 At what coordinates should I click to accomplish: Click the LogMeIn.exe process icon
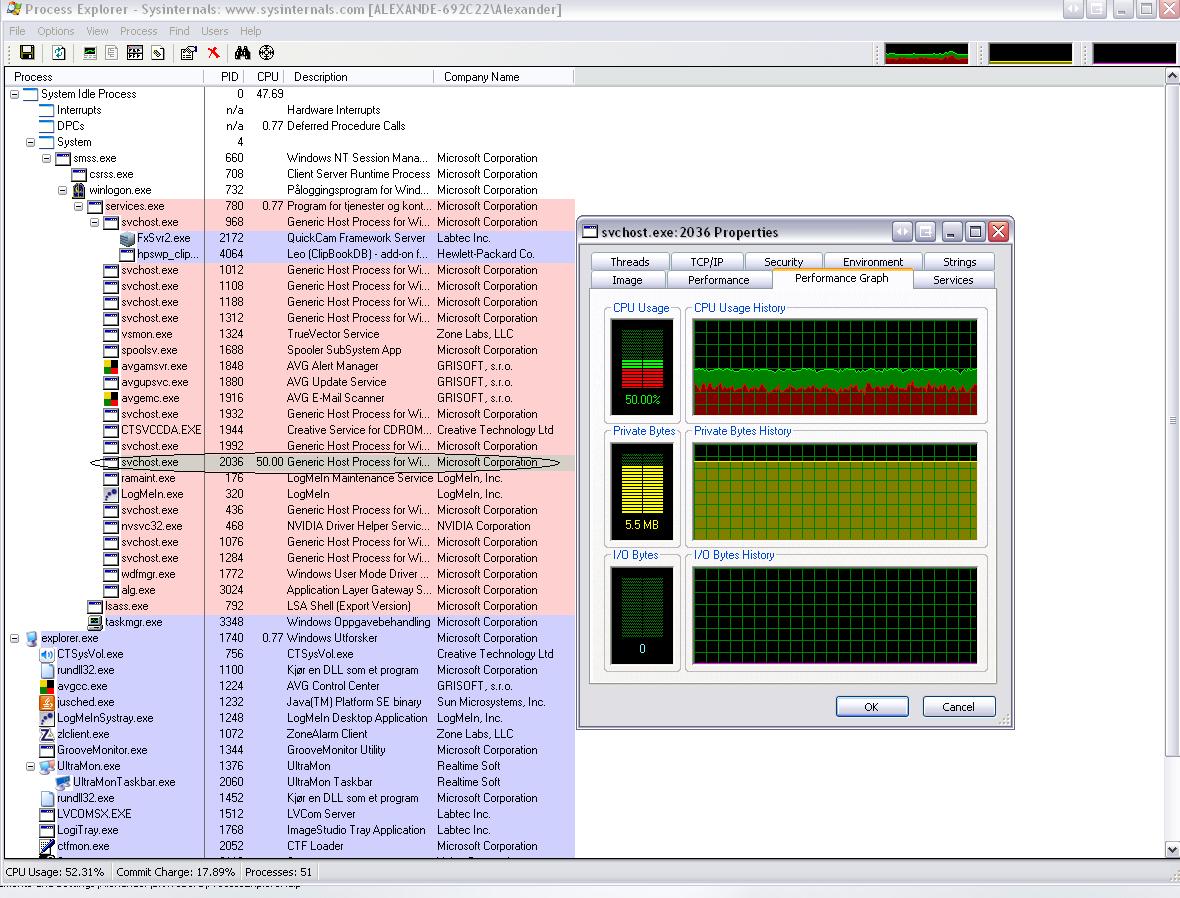coord(111,495)
